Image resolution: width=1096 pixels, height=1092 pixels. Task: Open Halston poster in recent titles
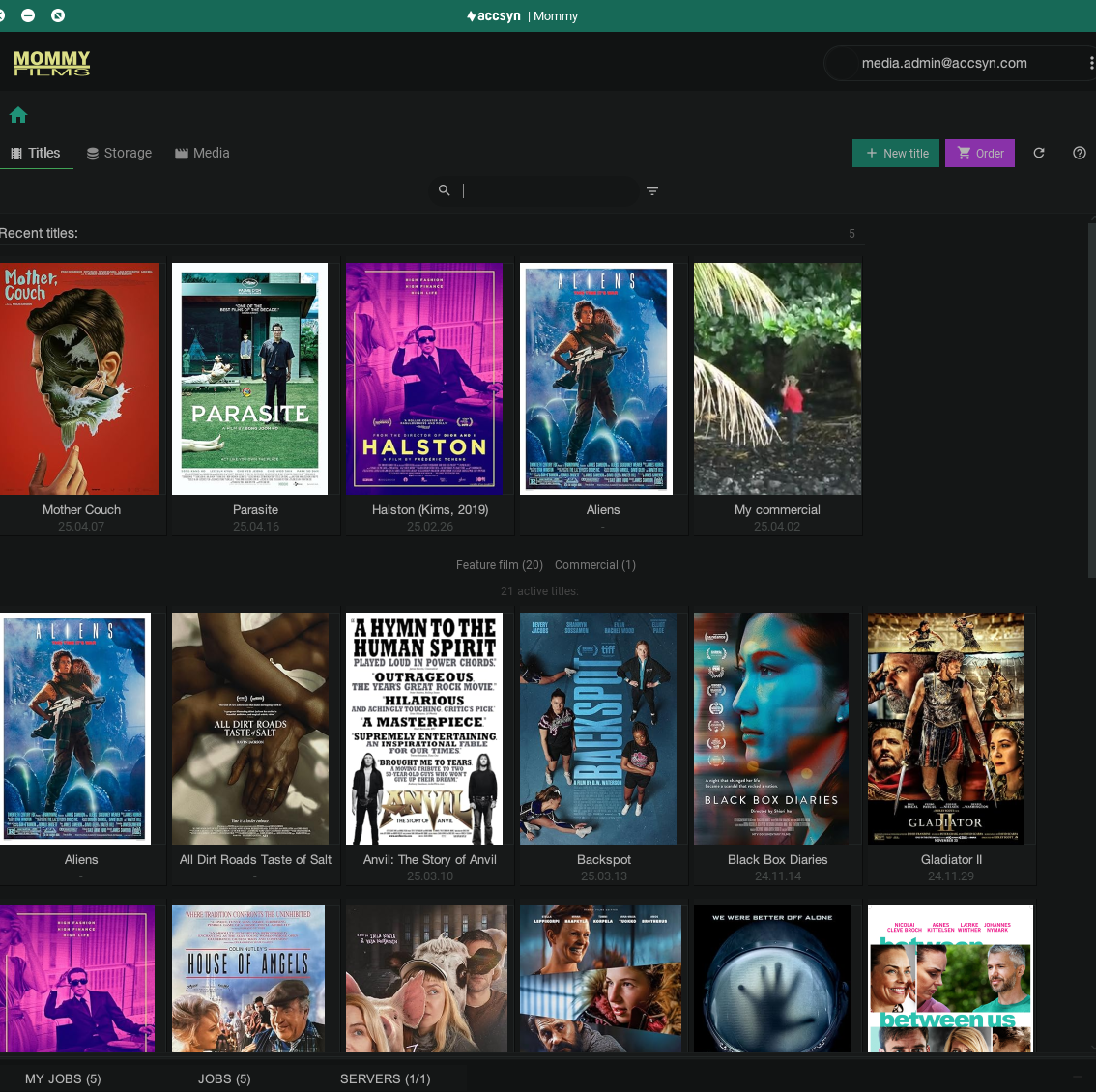pyautogui.click(x=423, y=378)
